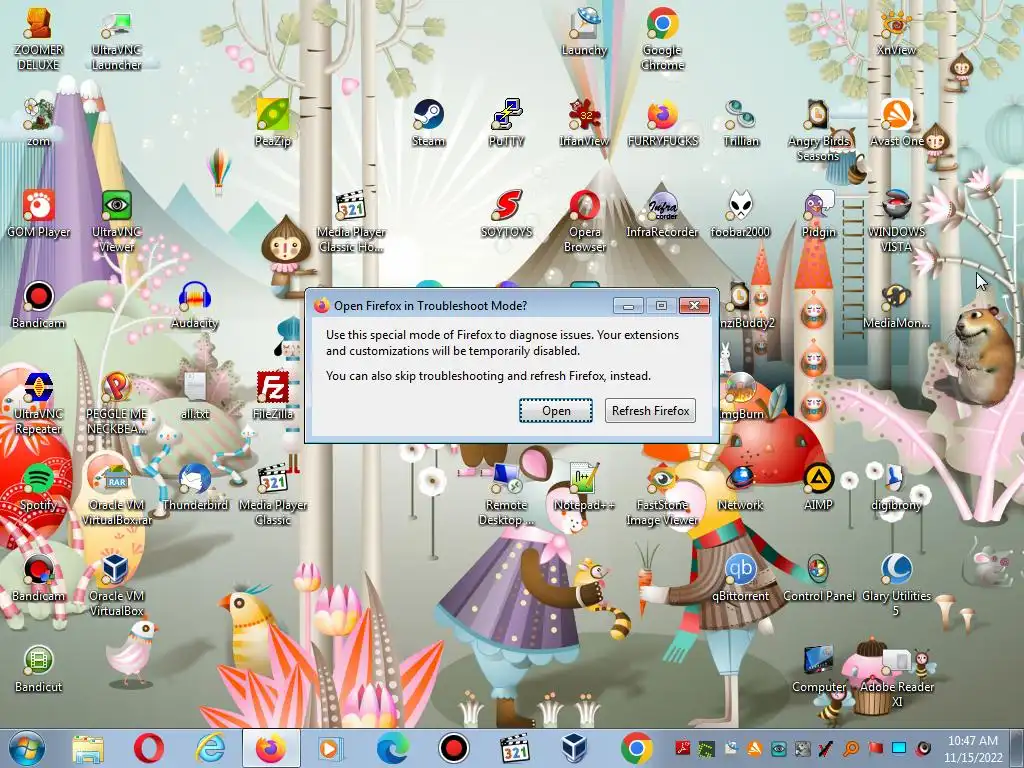
Task: Select the Pidgin desktop icon
Action: [818, 213]
